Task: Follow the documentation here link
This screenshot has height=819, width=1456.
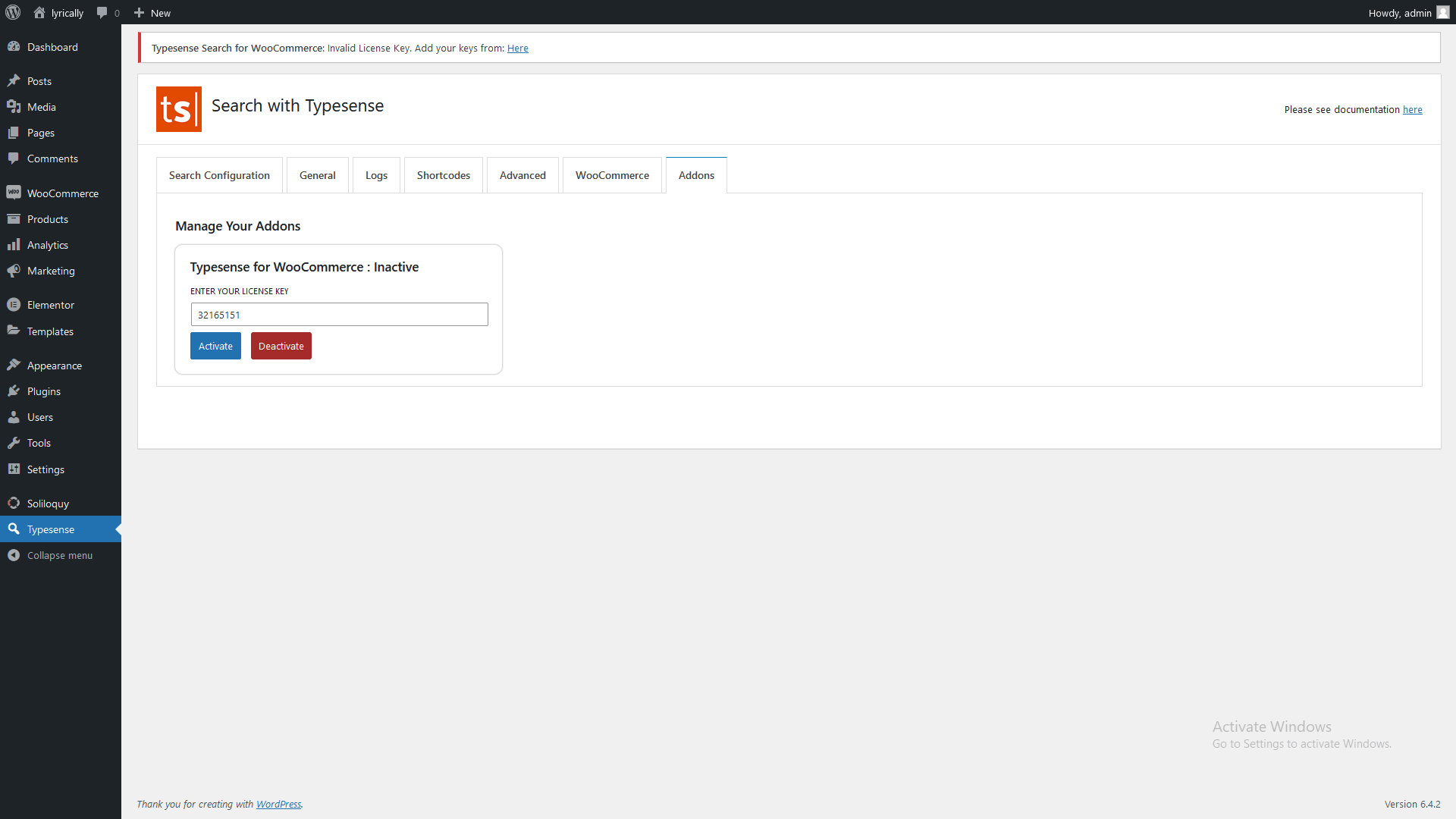Action: 1412,110
